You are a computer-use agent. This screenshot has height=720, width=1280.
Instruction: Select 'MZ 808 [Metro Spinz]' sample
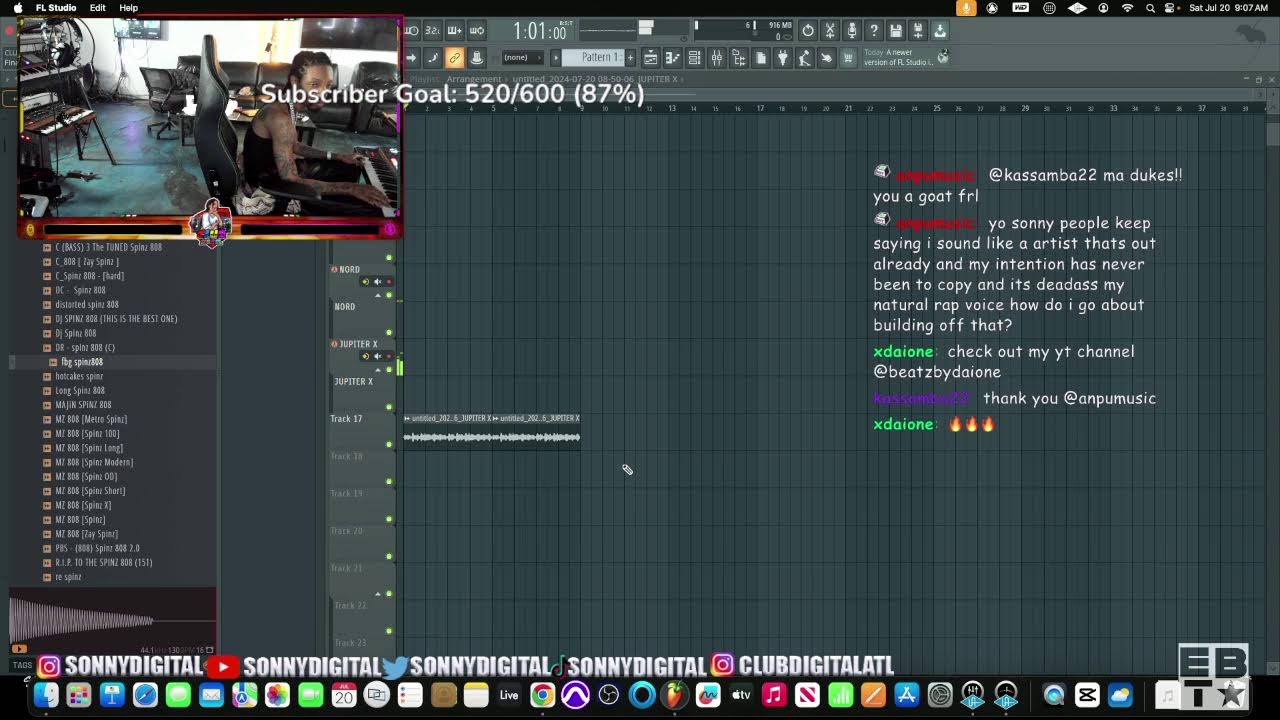pos(91,419)
